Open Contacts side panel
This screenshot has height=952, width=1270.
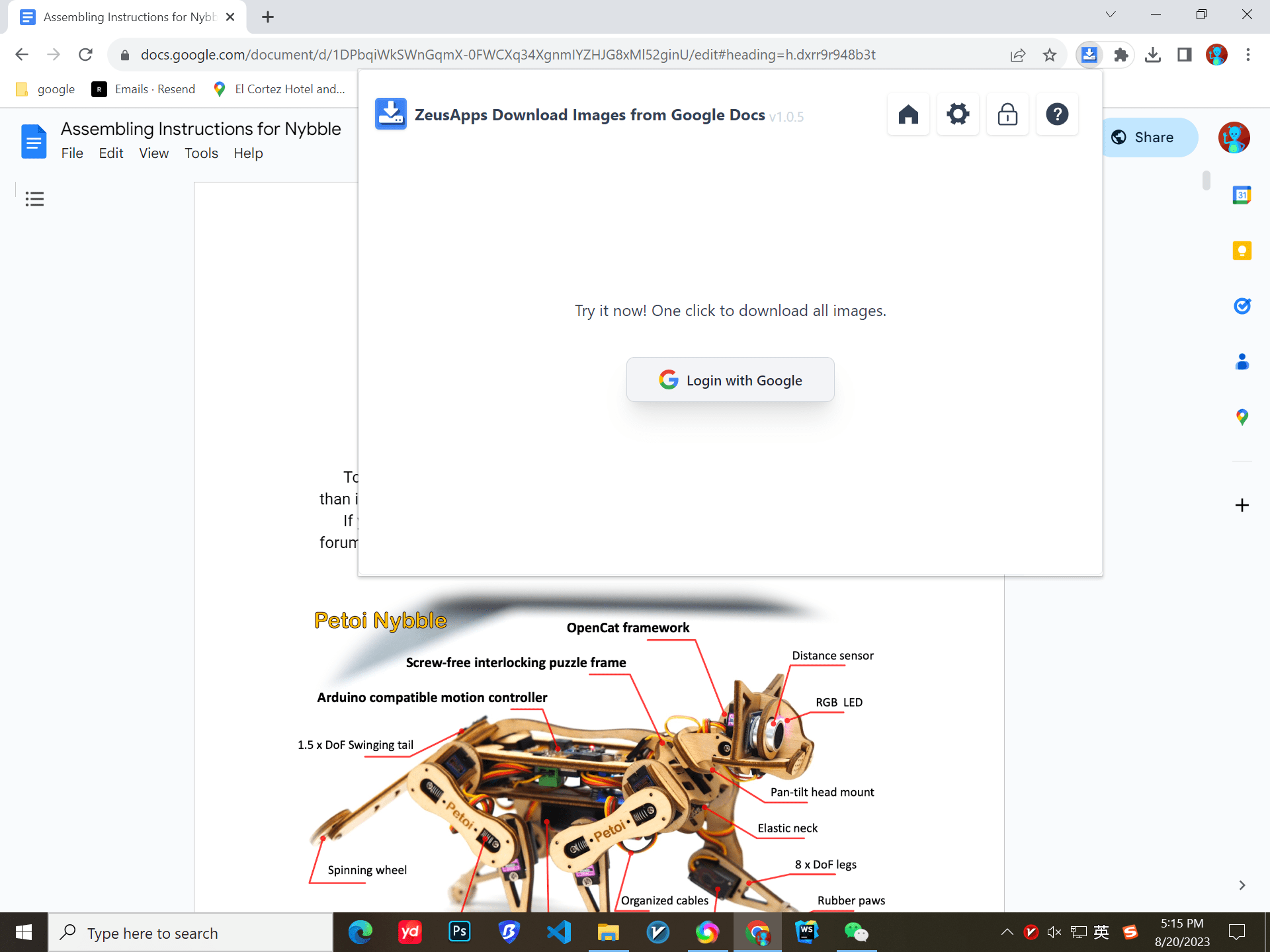1242,362
